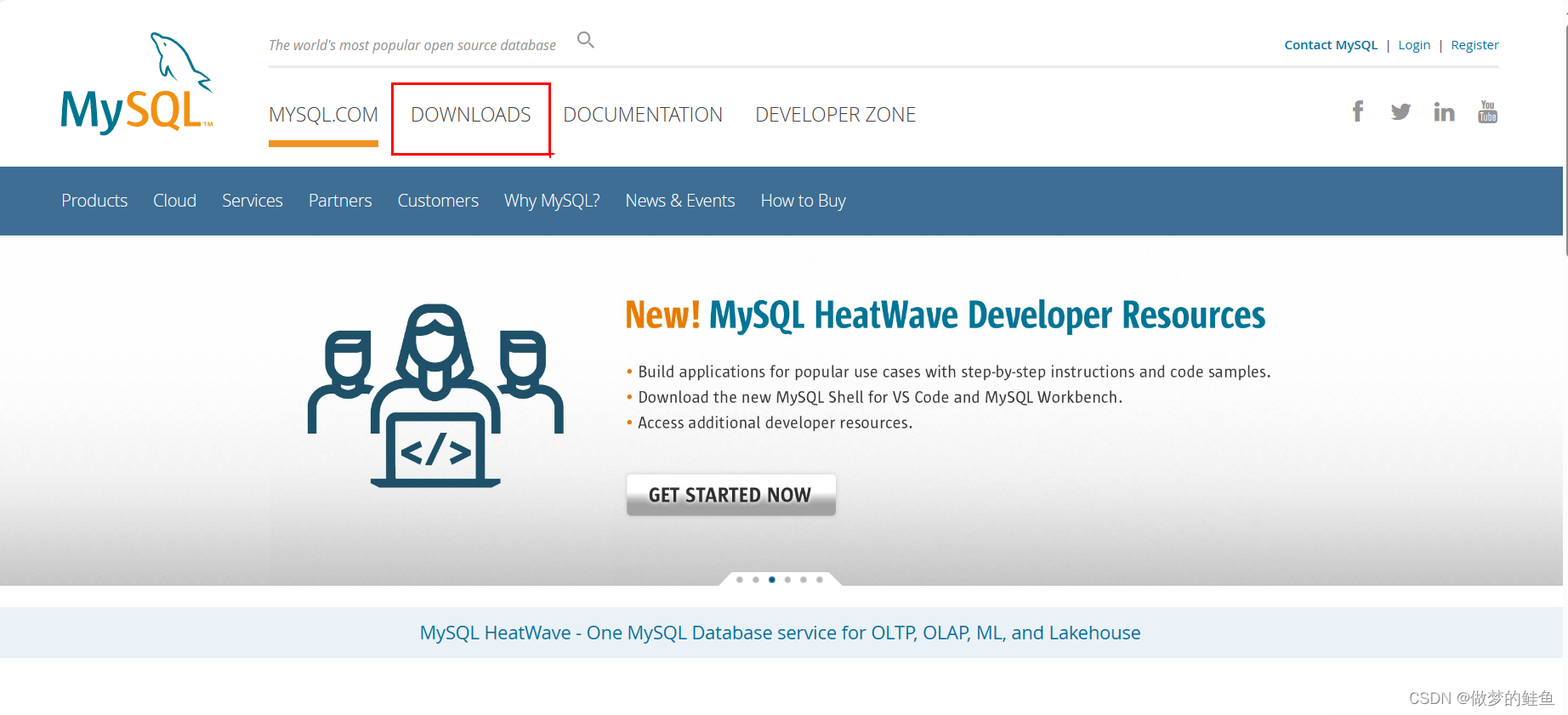This screenshot has height=715, width=1568.
Task: Go to the DOWNLOADS tab
Action: click(x=471, y=115)
